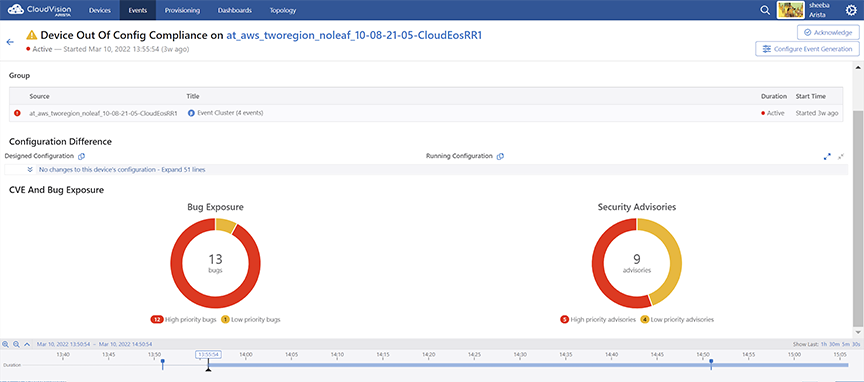Screen dimensions: 864x382
Task: Open settings gear icon in header
Action: click(851, 10)
